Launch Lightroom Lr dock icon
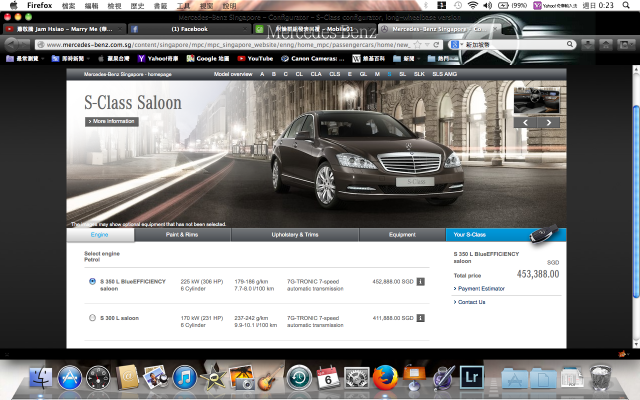The height and width of the screenshot is (400, 640). click(x=471, y=378)
